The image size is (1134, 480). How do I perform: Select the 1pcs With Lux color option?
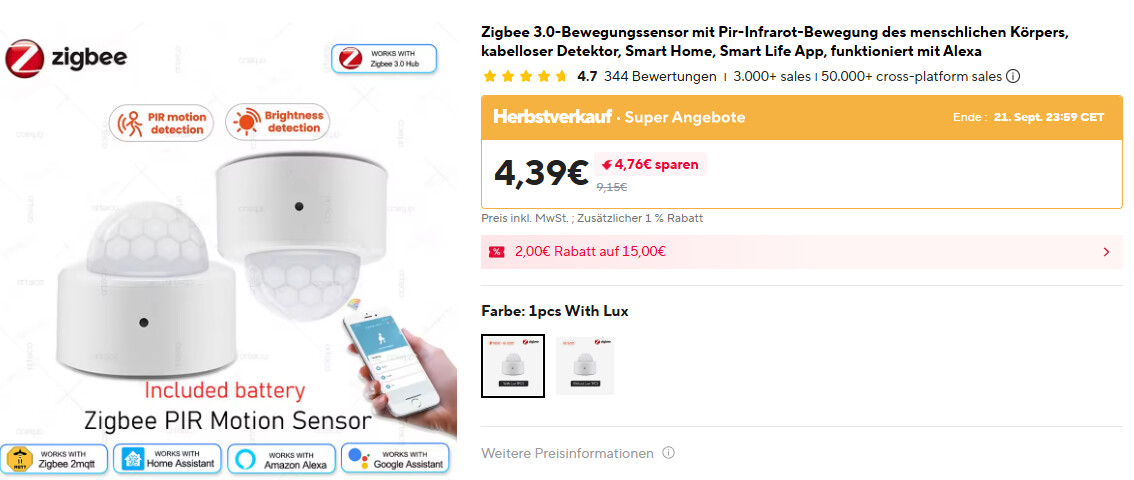click(513, 365)
